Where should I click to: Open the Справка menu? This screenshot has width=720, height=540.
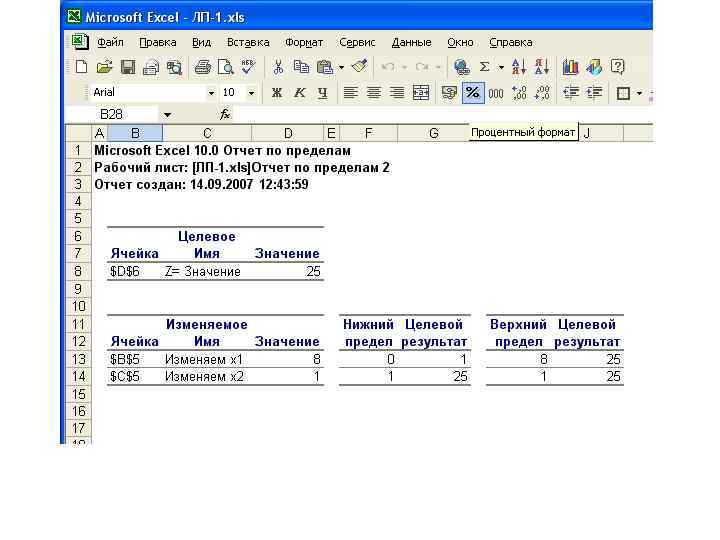click(511, 42)
